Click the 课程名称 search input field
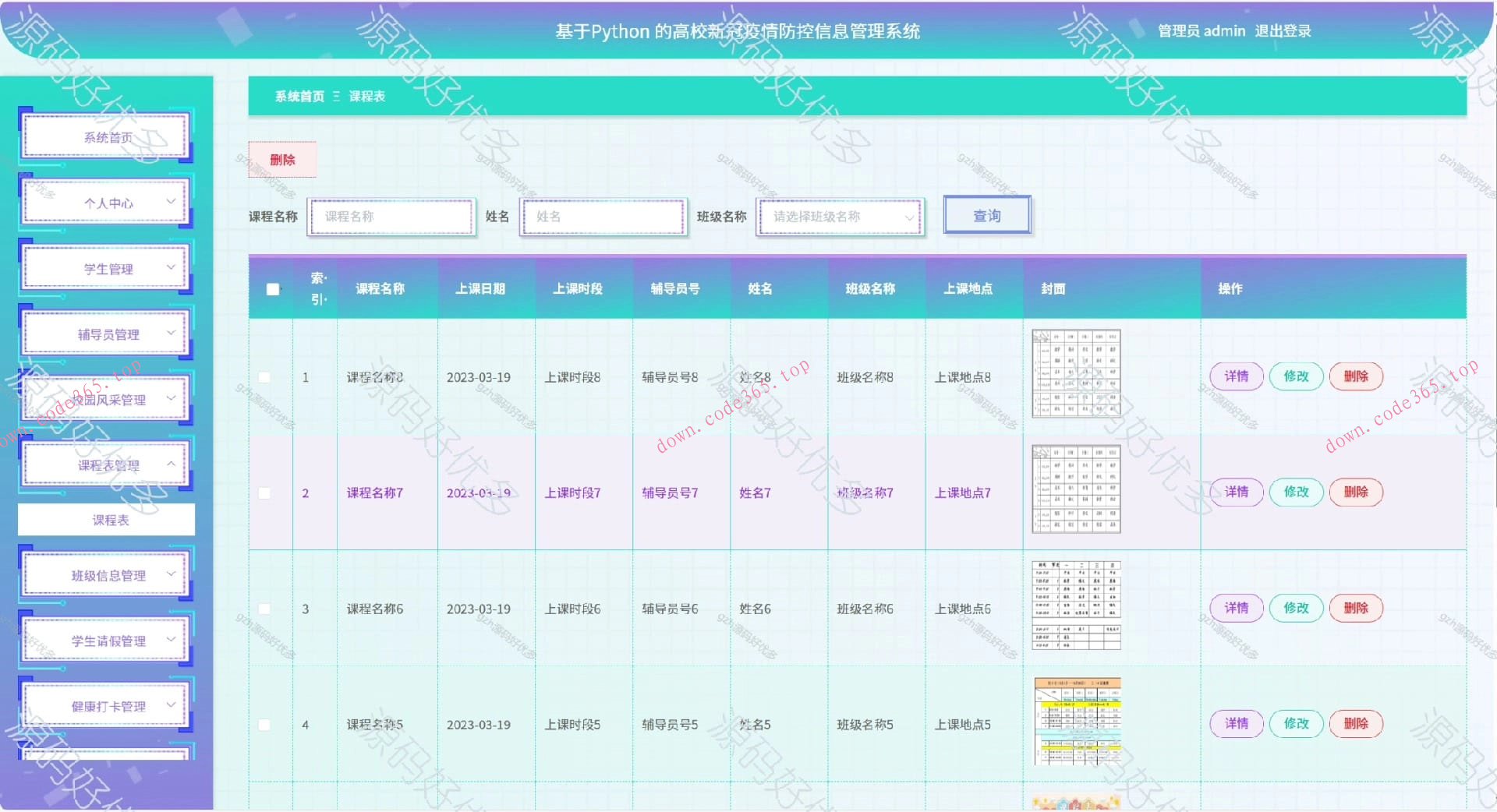Viewport: 1497px width, 812px height. click(390, 217)
